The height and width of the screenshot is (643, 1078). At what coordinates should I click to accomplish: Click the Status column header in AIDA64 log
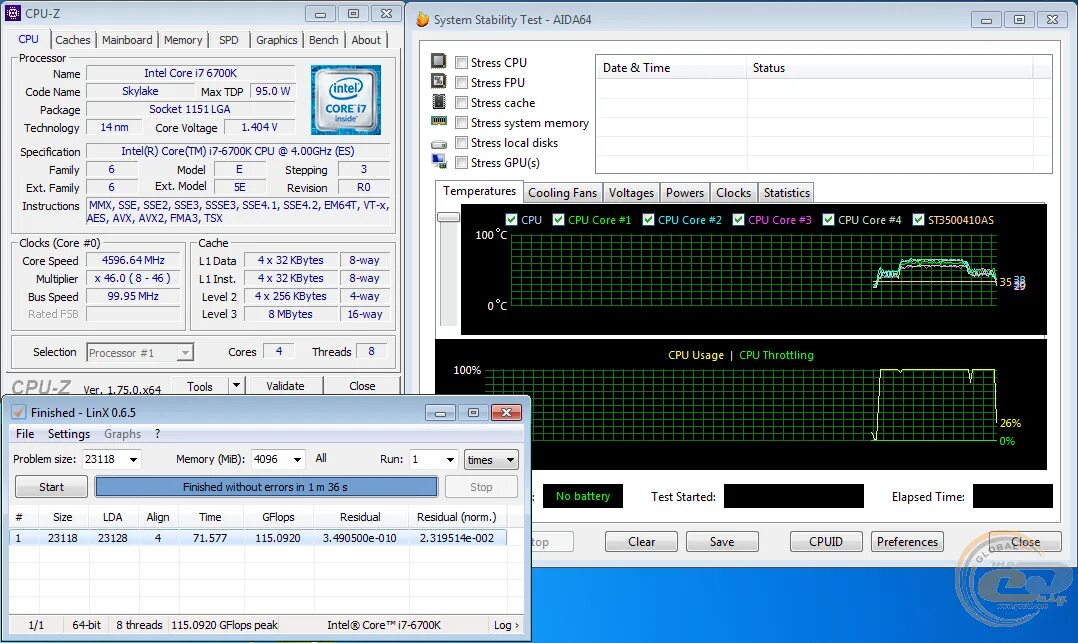coord(890,67)
